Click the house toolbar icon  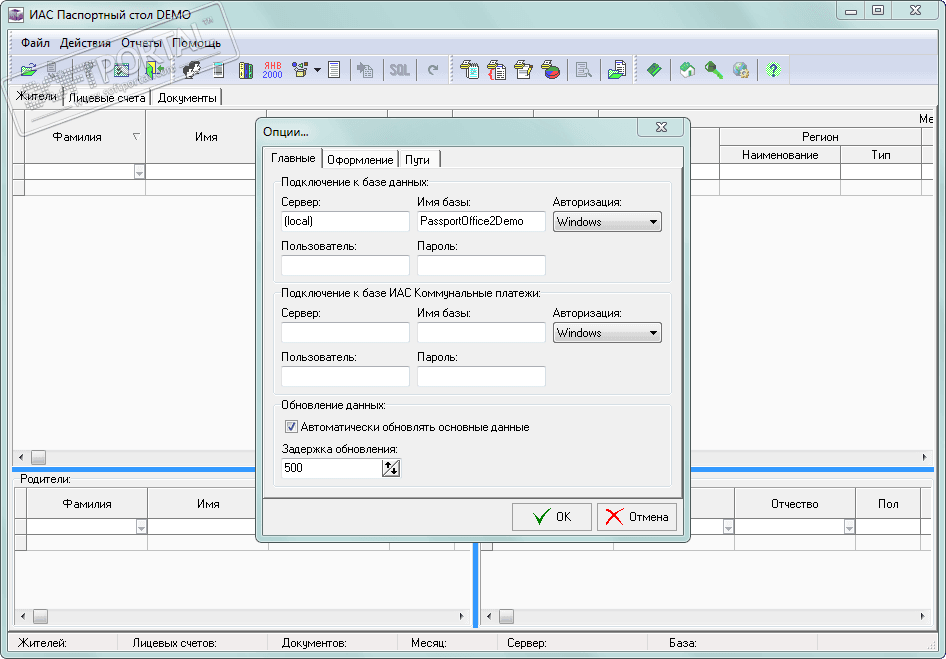(687, 70)
